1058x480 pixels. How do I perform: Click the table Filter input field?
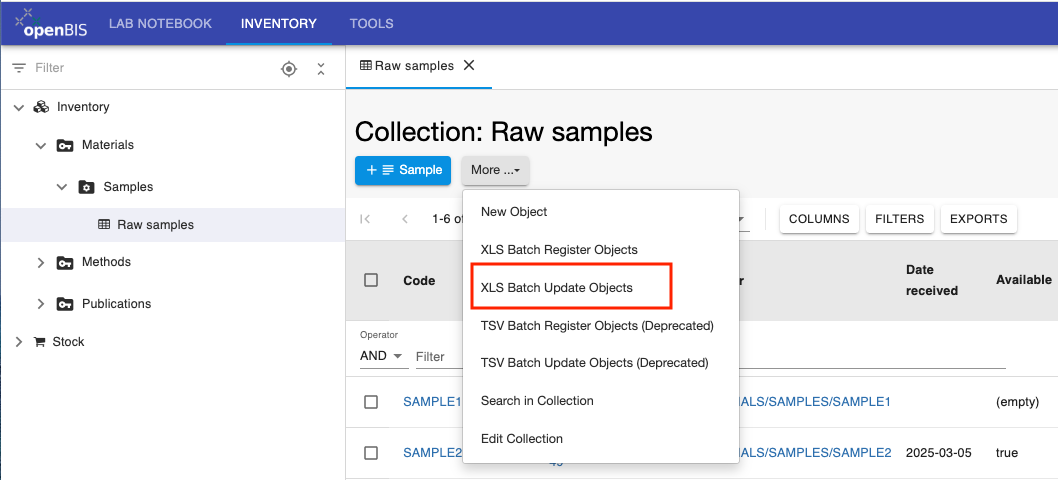[x=439, y=356]
